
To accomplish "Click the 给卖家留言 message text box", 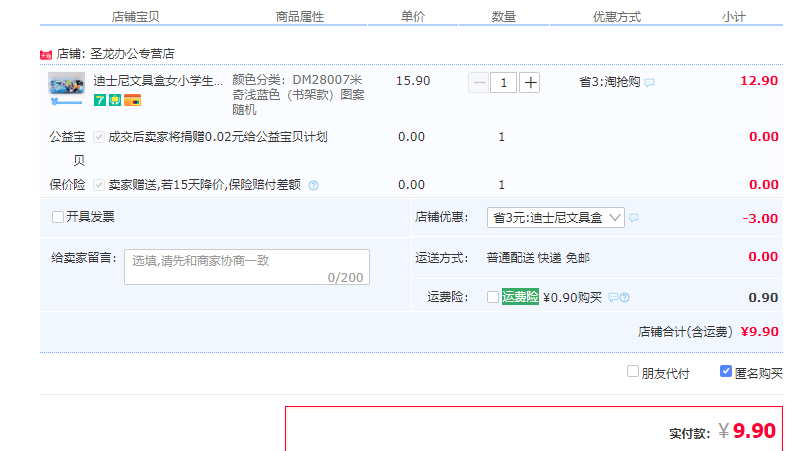I will click(x=247, y=267).
